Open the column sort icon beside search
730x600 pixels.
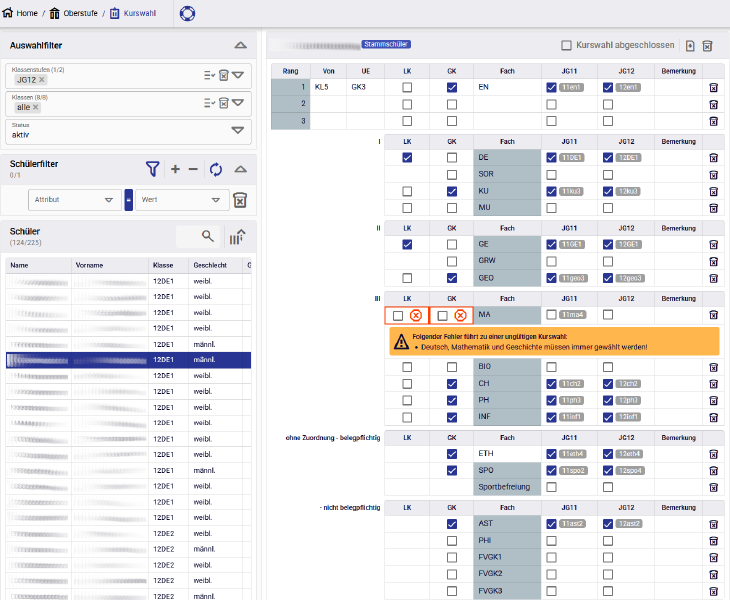(x=237, y=236)
